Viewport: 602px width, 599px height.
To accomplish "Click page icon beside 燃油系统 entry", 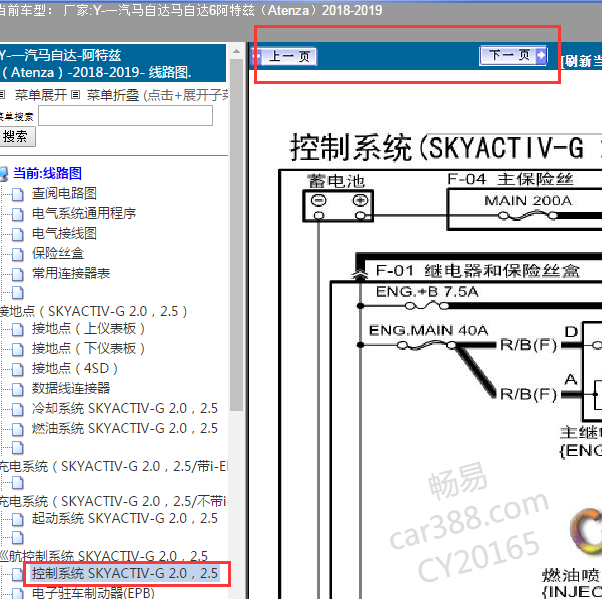I will 17,430.
